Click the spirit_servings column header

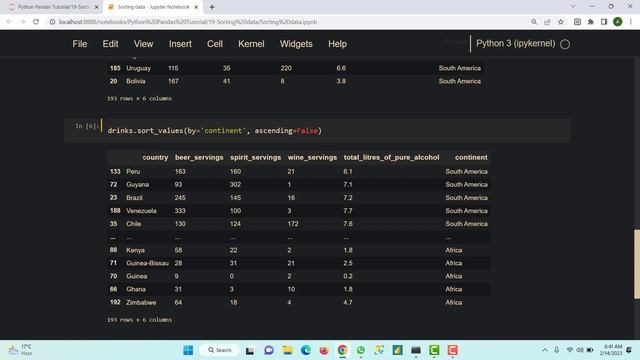pos(256,158)
